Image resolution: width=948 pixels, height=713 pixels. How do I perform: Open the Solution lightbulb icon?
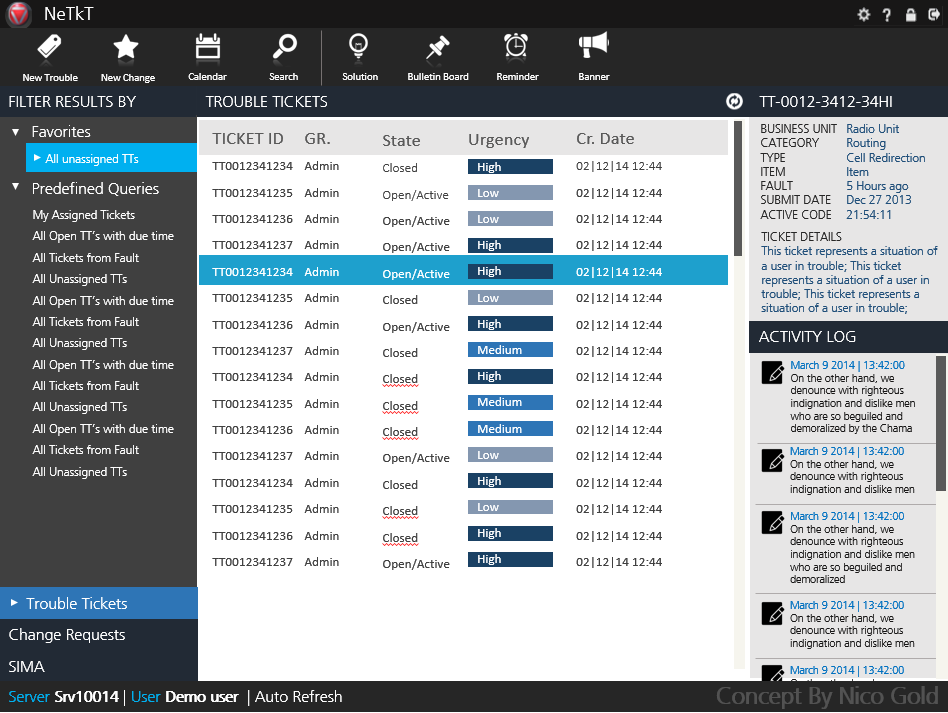(x=359, y=47)
